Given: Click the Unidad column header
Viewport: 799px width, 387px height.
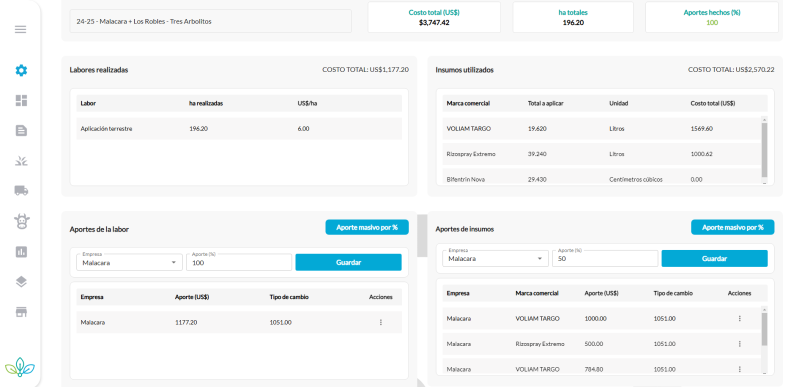Looking at the screenshot, I should click(x=619, y=103).
